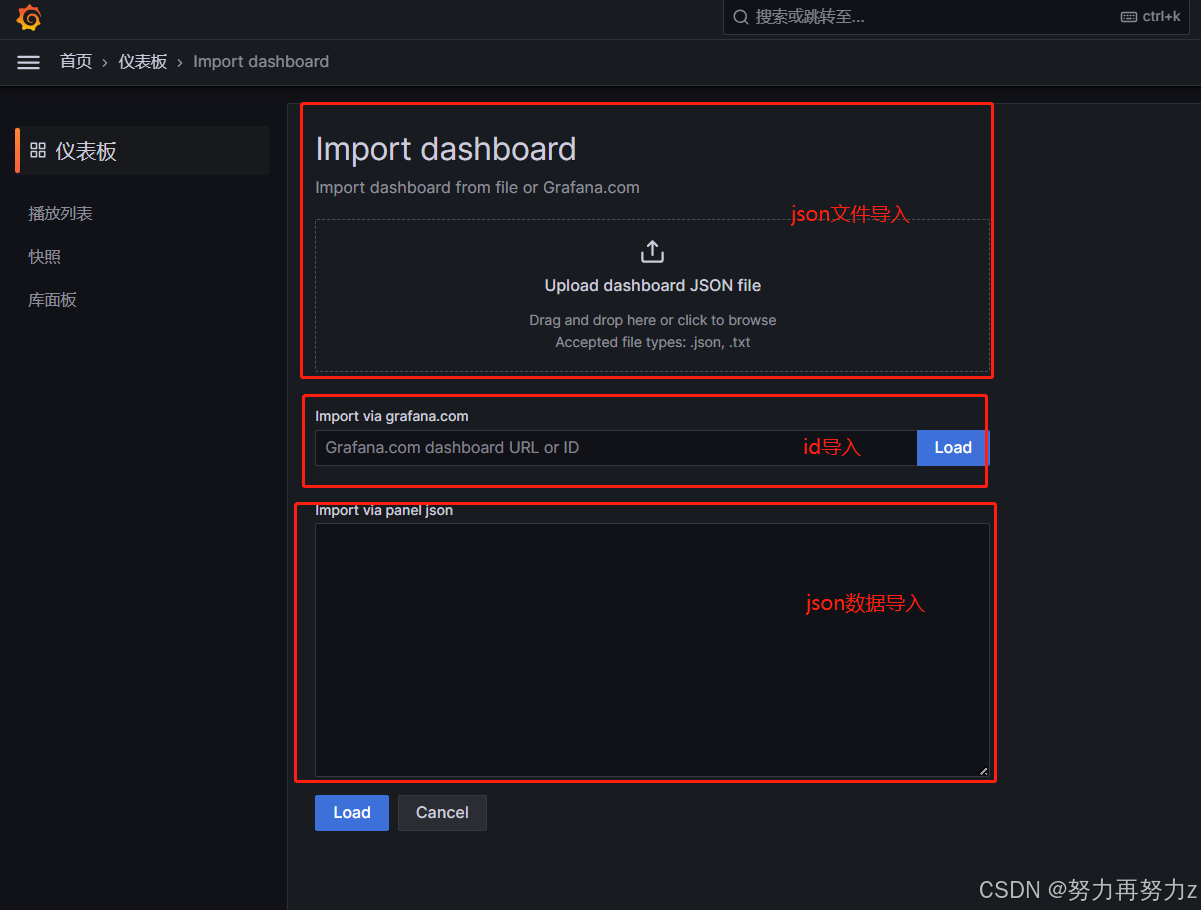
Task: Open the 仪表板 breadcrumb link
Action: [x=143, y=62]
